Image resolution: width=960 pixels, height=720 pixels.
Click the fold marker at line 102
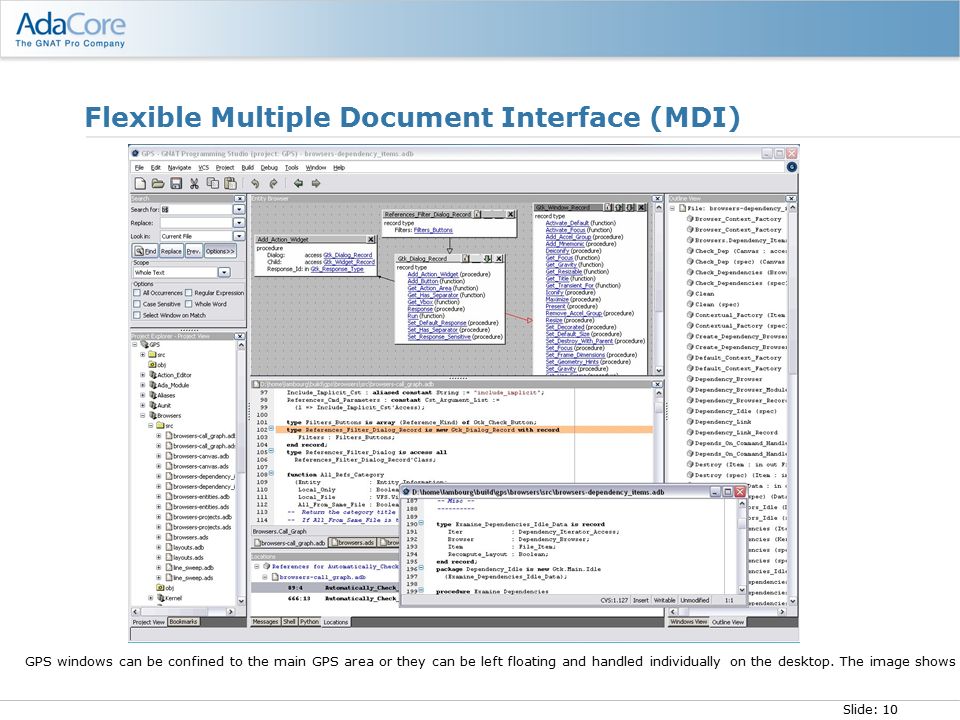tap(271, 429)
